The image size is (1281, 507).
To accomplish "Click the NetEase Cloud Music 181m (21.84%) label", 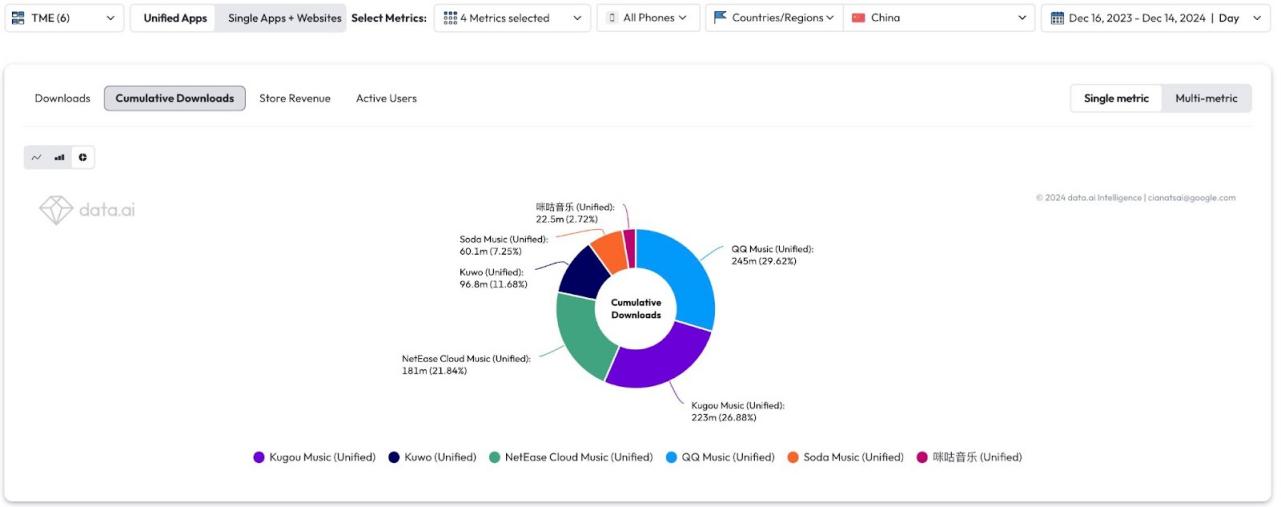I will pos(466,364).
